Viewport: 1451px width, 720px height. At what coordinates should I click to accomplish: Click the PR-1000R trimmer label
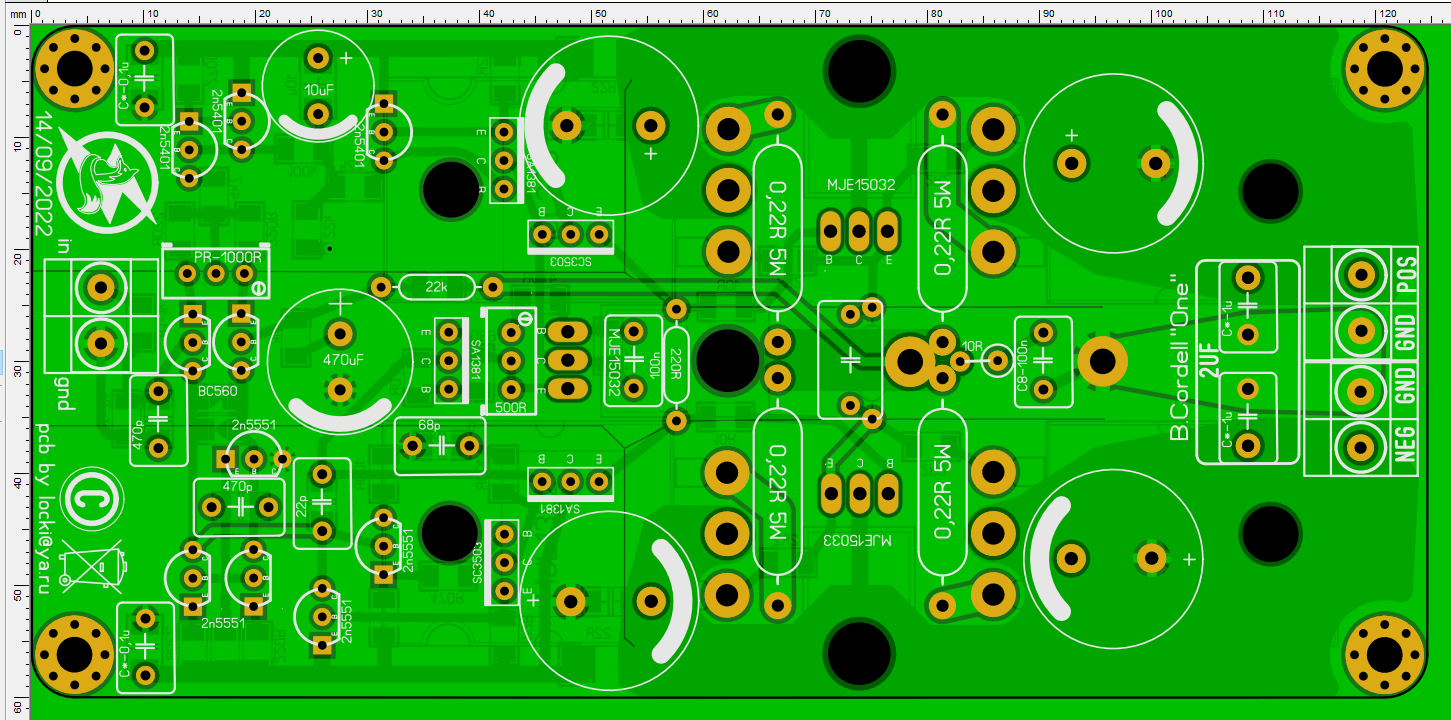pos(228,256)
